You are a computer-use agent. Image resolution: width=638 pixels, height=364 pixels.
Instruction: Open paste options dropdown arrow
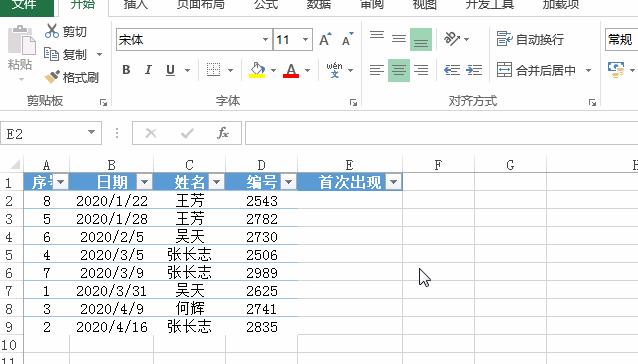pos(21,79)
